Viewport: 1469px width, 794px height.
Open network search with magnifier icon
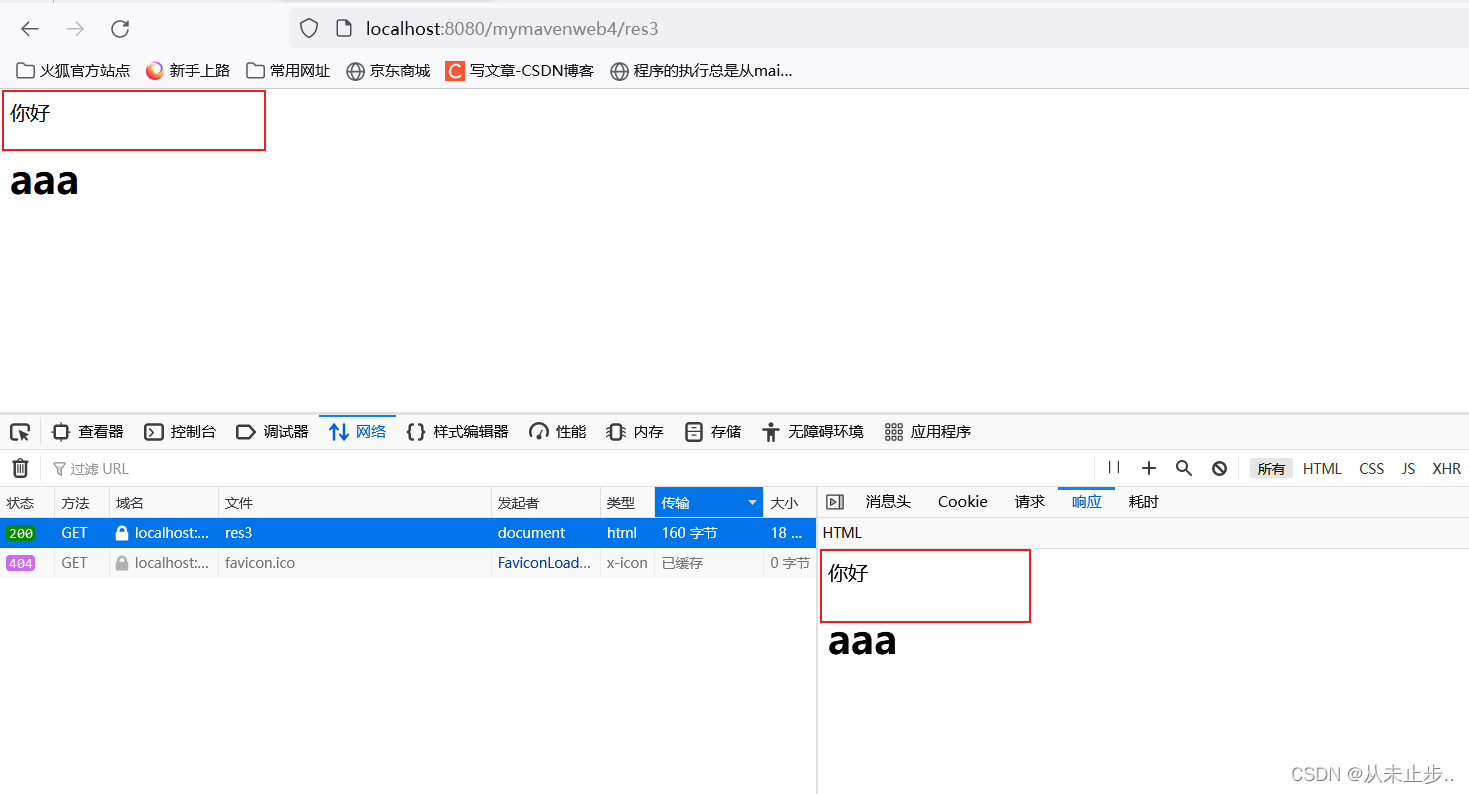coord(1184,468)
